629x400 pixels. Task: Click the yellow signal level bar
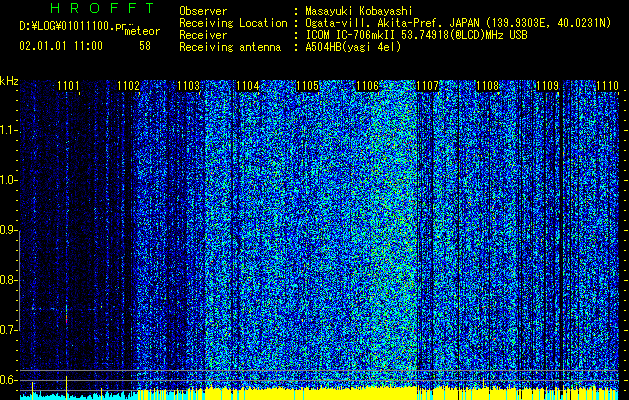click(313, 394)
